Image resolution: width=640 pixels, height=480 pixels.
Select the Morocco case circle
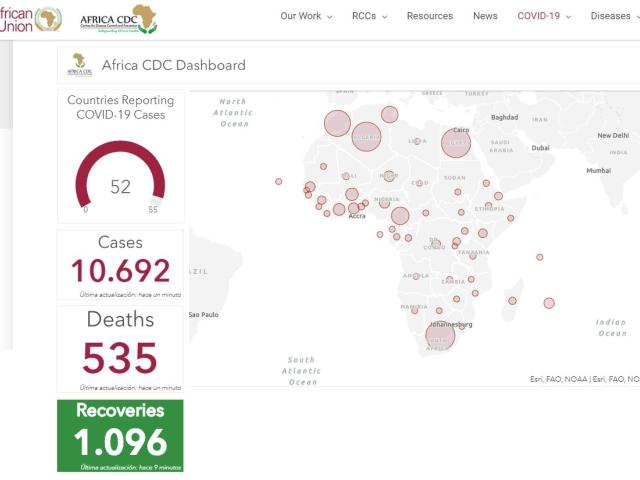coord(338,123)
